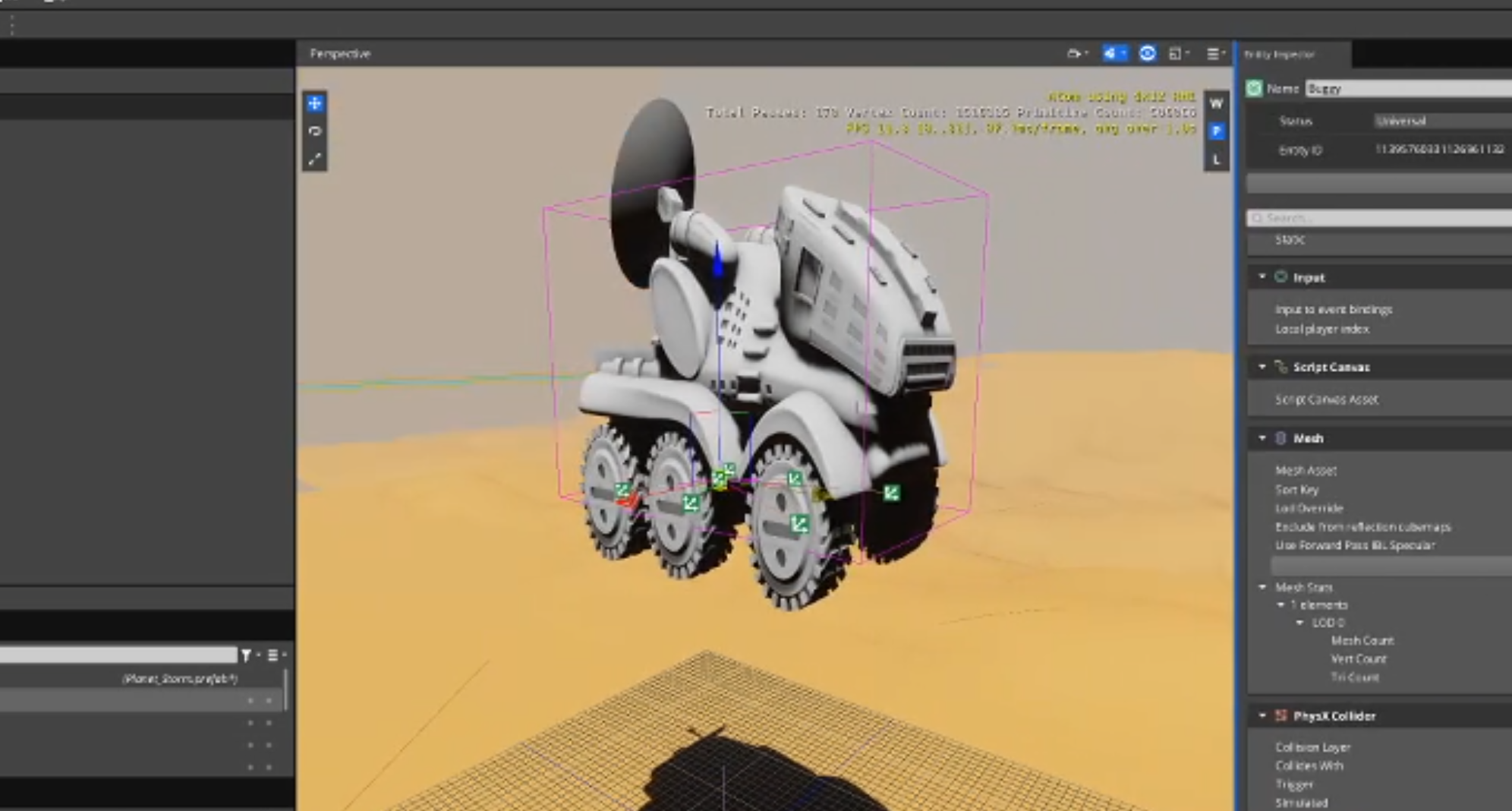The width and height of the screenshot is (1512, 811).
Task: Select the rotate manipulator tool
Action: (x=315, y=131)
